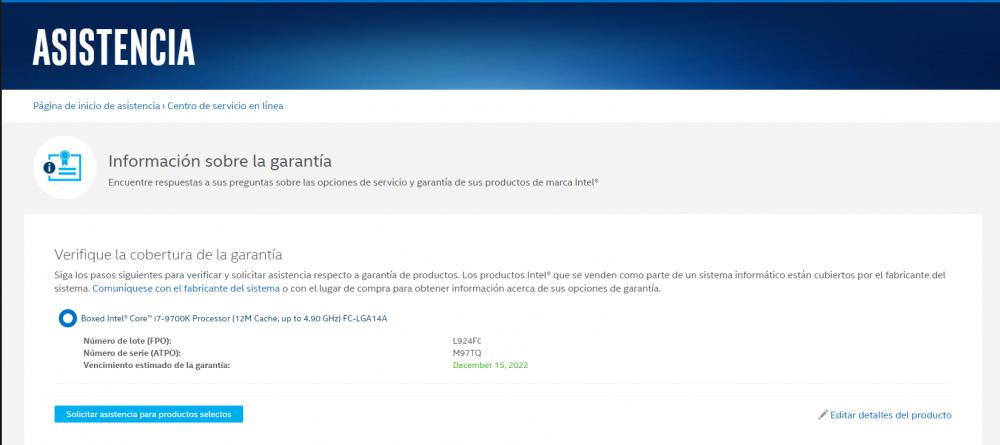The image size is (1000, 445).
Task: Click 'Vencimiento estimado de la garantía:' label
Action: click(157, 365)
